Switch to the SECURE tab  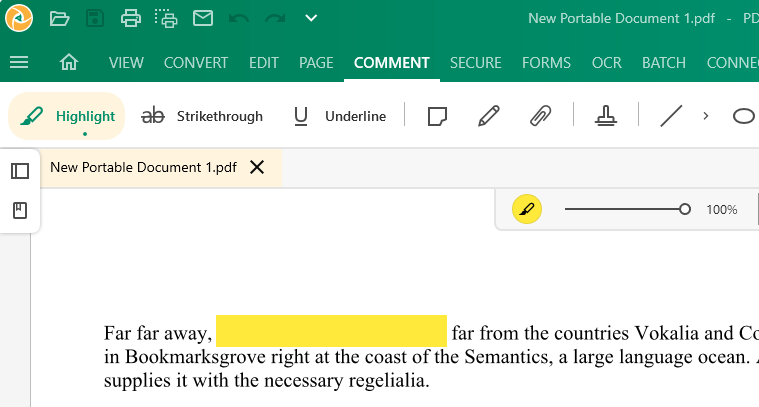(476, 63)
